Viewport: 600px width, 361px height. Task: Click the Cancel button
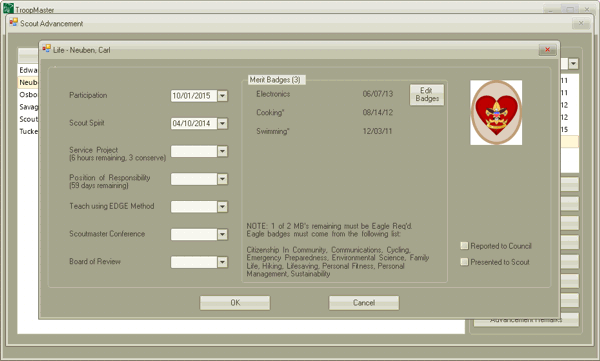(x=364, y=303)
